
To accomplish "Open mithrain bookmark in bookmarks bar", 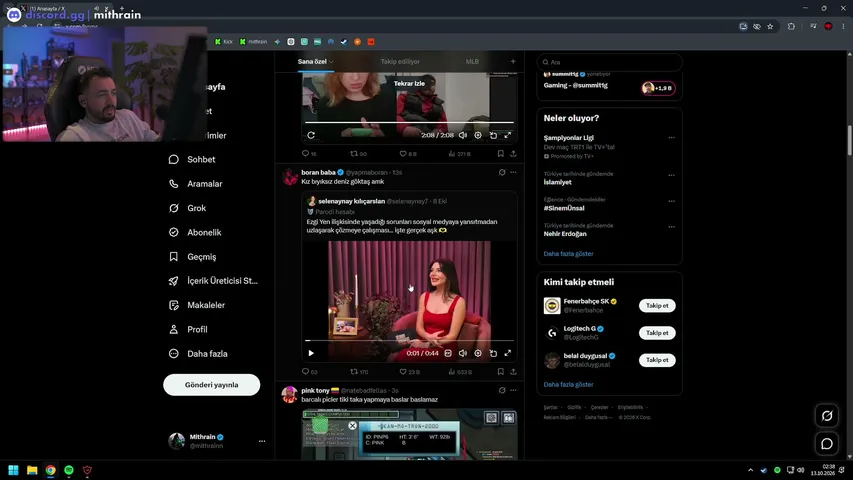I will pyautogui.click(x=254, y=41).
